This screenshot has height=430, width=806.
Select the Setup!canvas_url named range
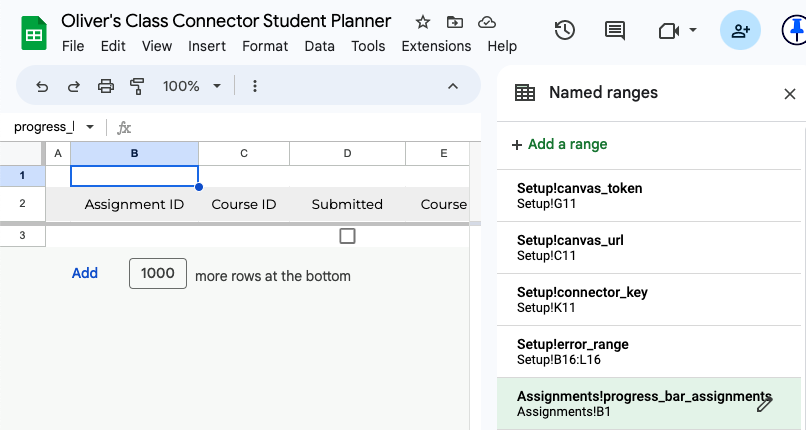tap(649, 248)
